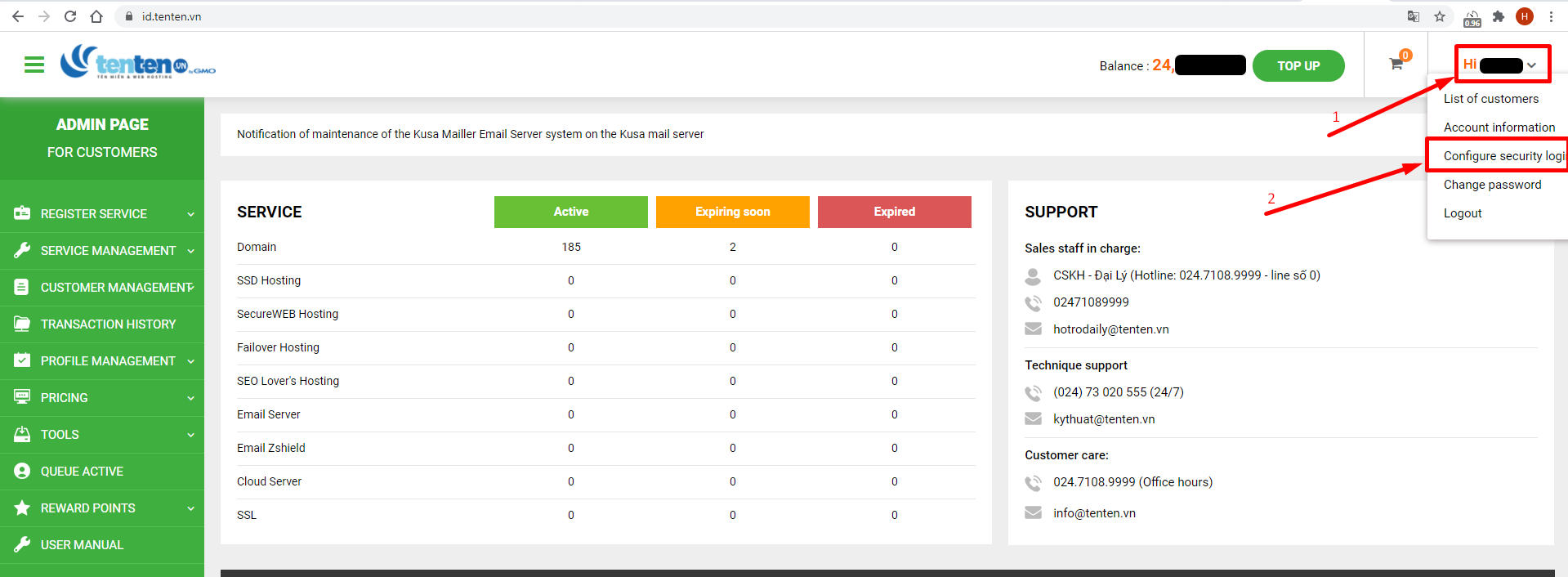Image resolution: width=1568 pixels, height=577 pixels.
Task: Click the SSD Hosting row label
Action: coord(269,280)
